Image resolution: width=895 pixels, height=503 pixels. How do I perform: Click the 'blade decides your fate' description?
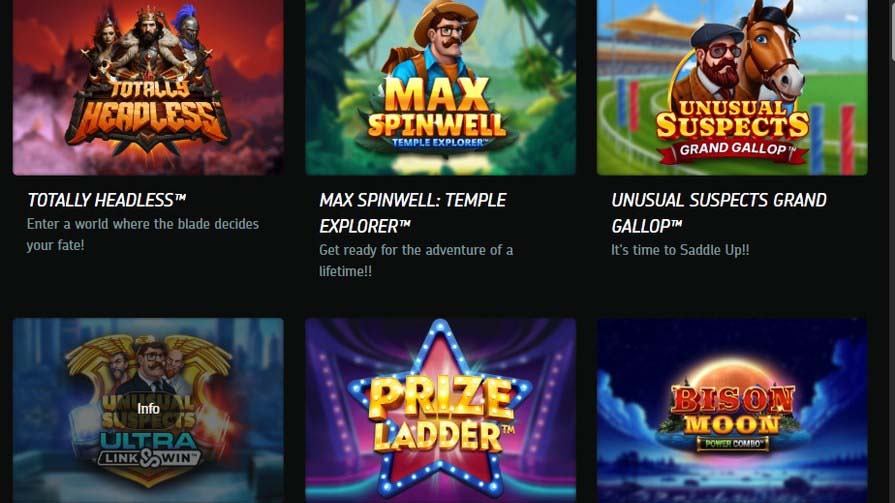pos(143,234)
